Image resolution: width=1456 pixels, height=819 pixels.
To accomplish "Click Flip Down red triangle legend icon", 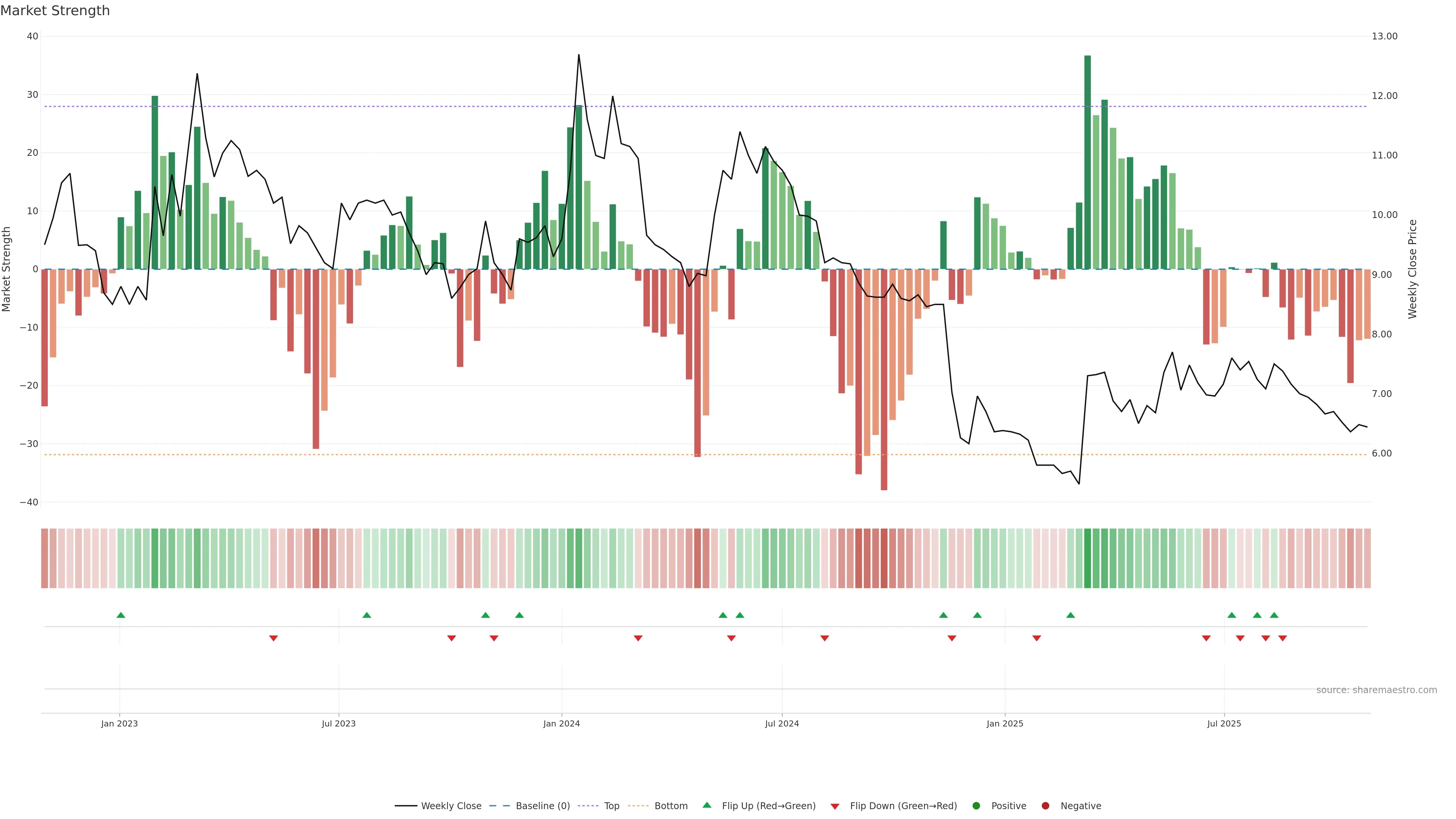I will (835, 806).
